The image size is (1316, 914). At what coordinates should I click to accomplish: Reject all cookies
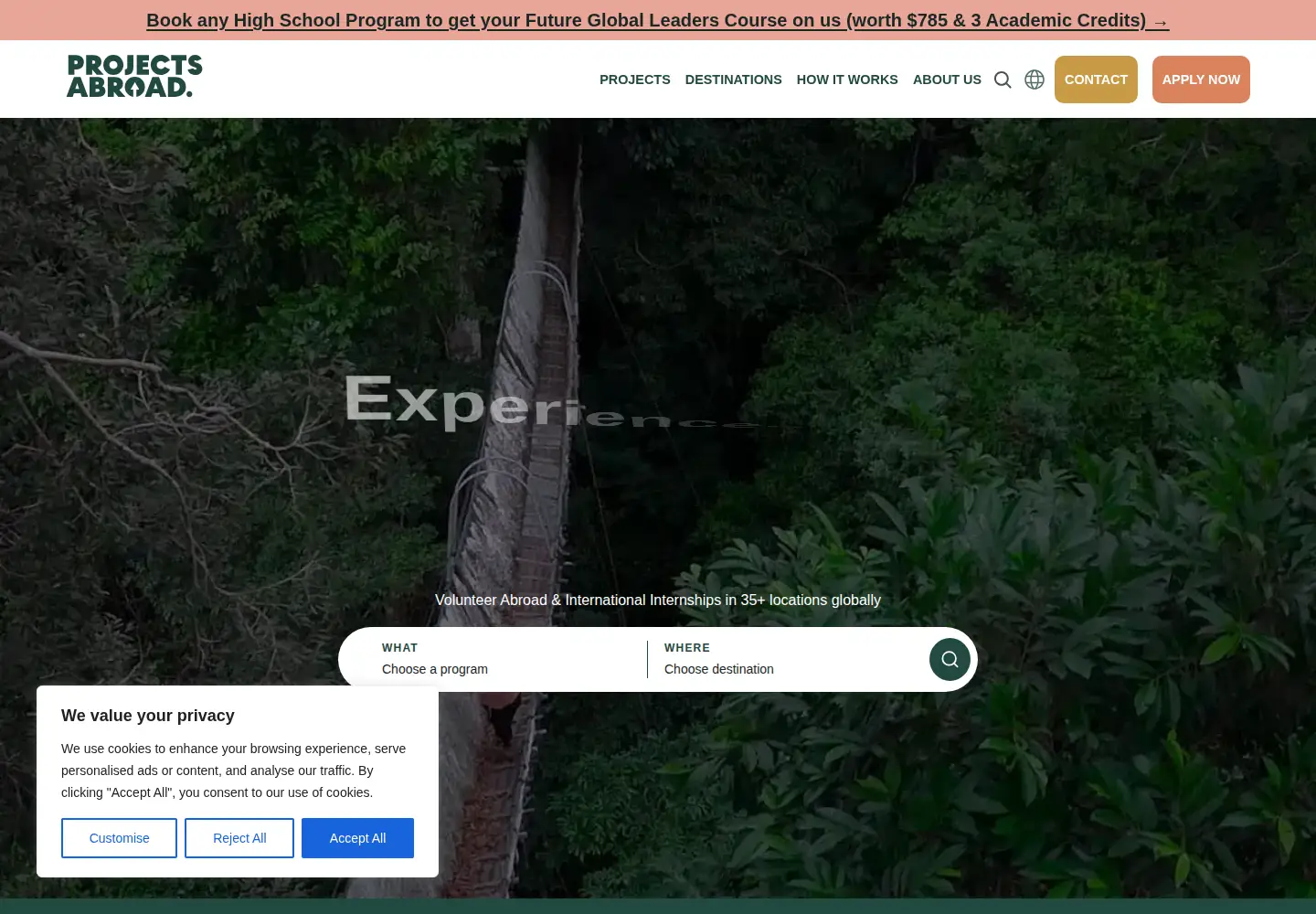239,838
